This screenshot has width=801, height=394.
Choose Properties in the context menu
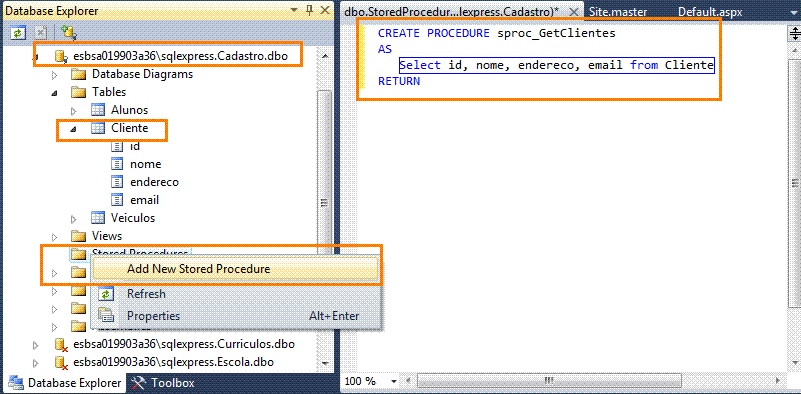coord(235,316)
